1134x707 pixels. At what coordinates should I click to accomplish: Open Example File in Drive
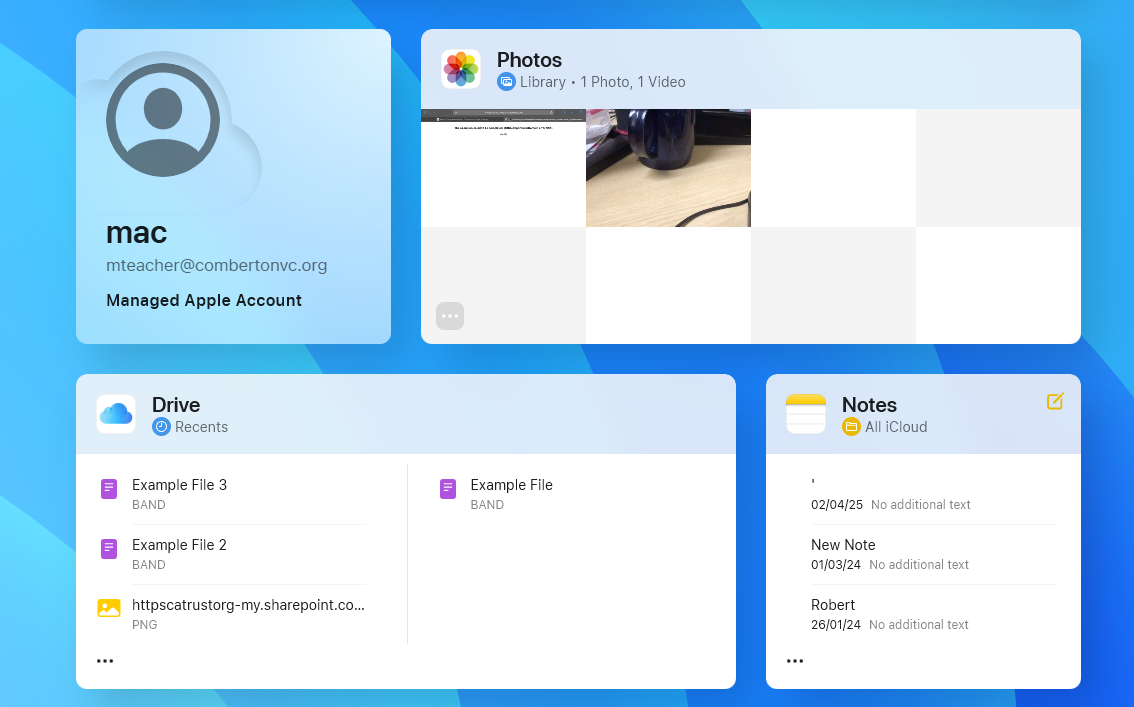coord(571,494)
